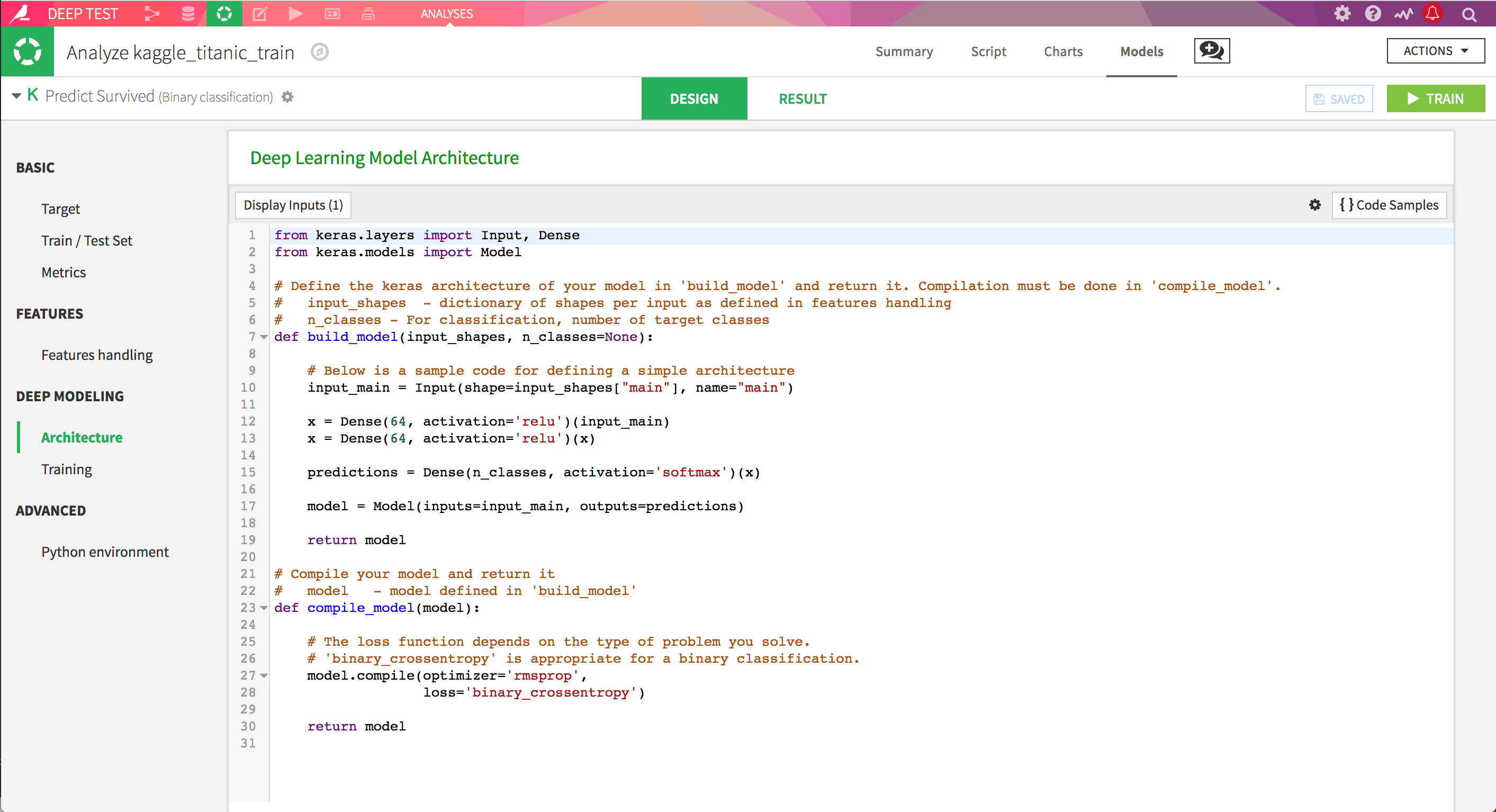Image resolution: width=1496 pixels, height=812 pixels.
Task: Open the Flow icon in top navigation
Action: 151,13
